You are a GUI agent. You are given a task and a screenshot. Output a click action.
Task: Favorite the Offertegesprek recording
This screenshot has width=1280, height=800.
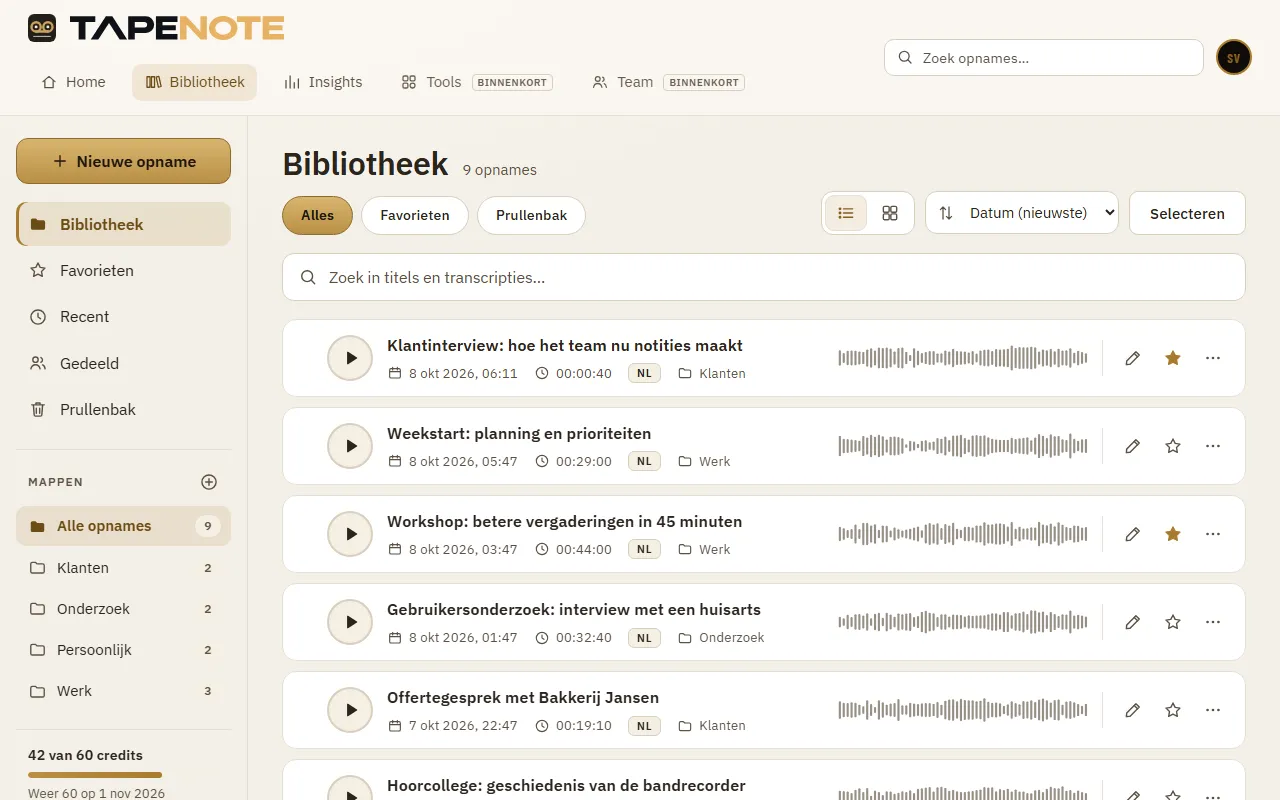click(1173, 710)
